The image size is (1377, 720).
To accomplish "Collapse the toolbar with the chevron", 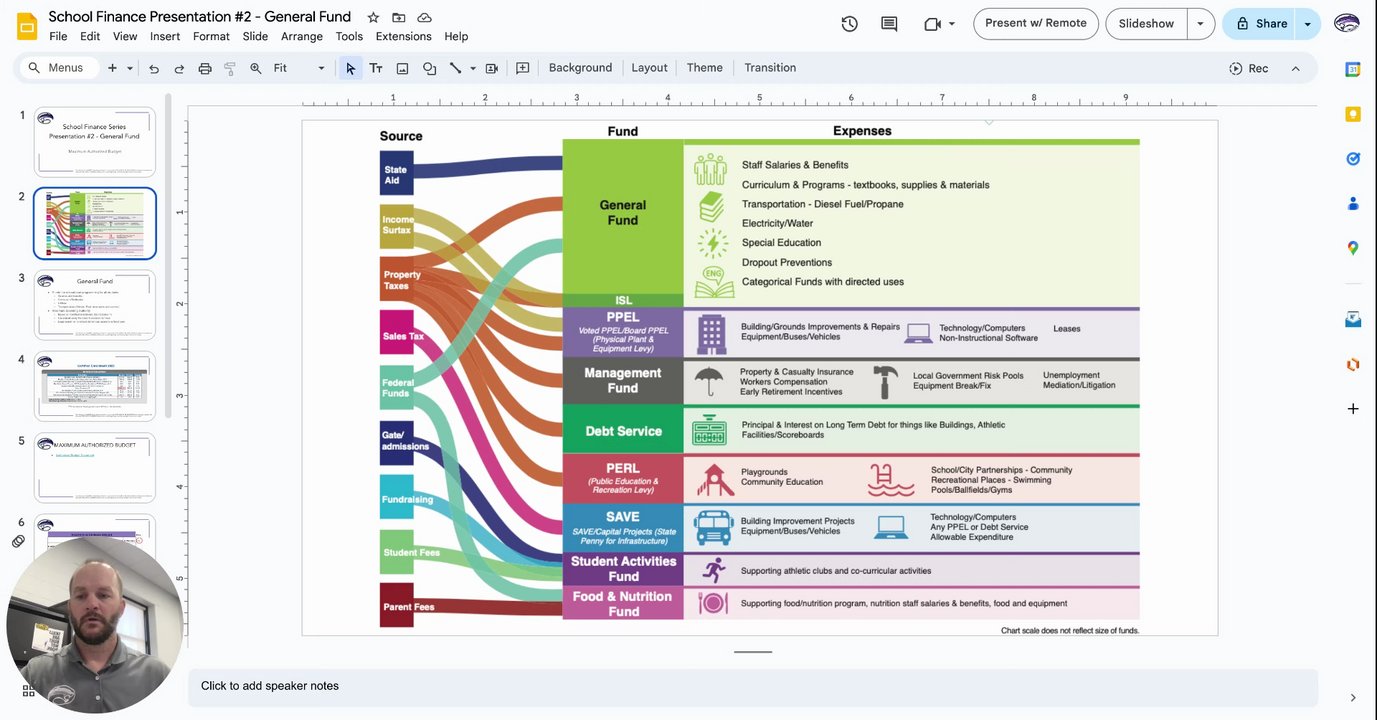I will click(1295, 68).
